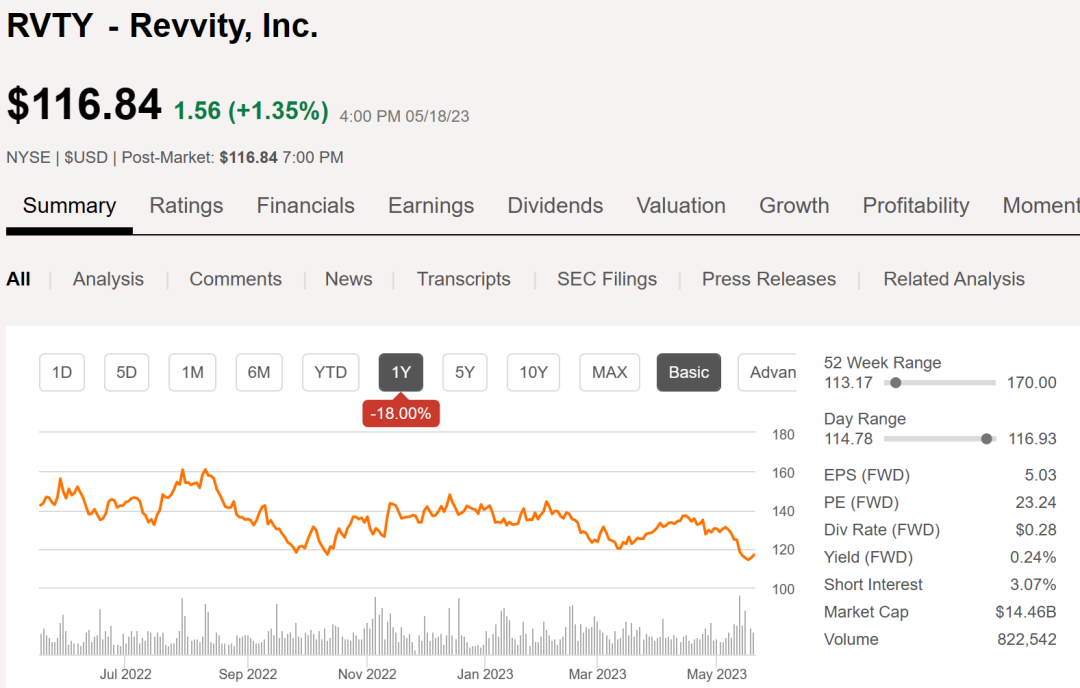View Press Releases
1080x688 pixels.
coord(769,280)
